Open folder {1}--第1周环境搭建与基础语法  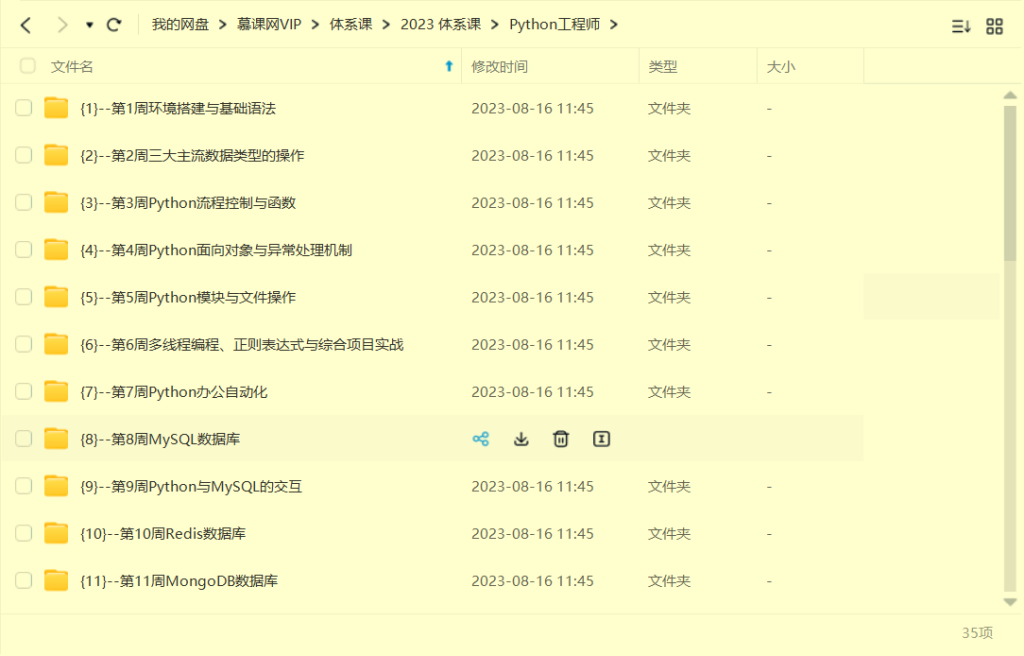pos(178,108)
